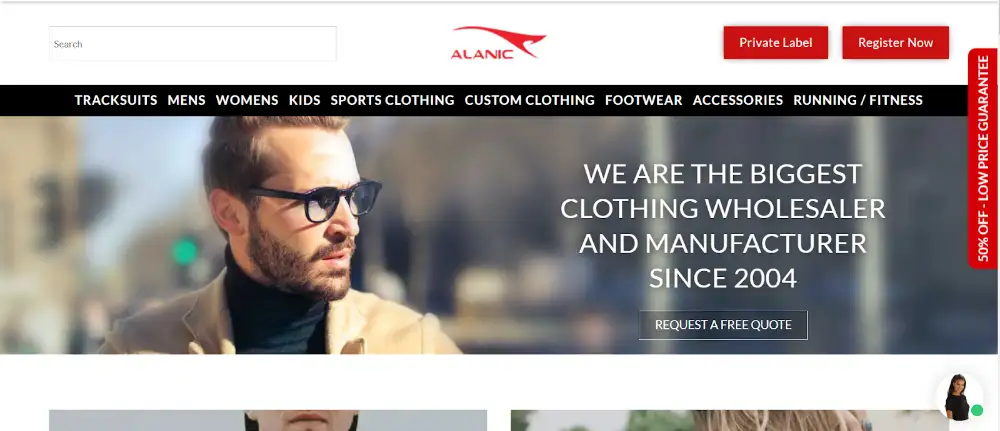Open the Mens menu

pyautogui.click(x=186, y=100)
